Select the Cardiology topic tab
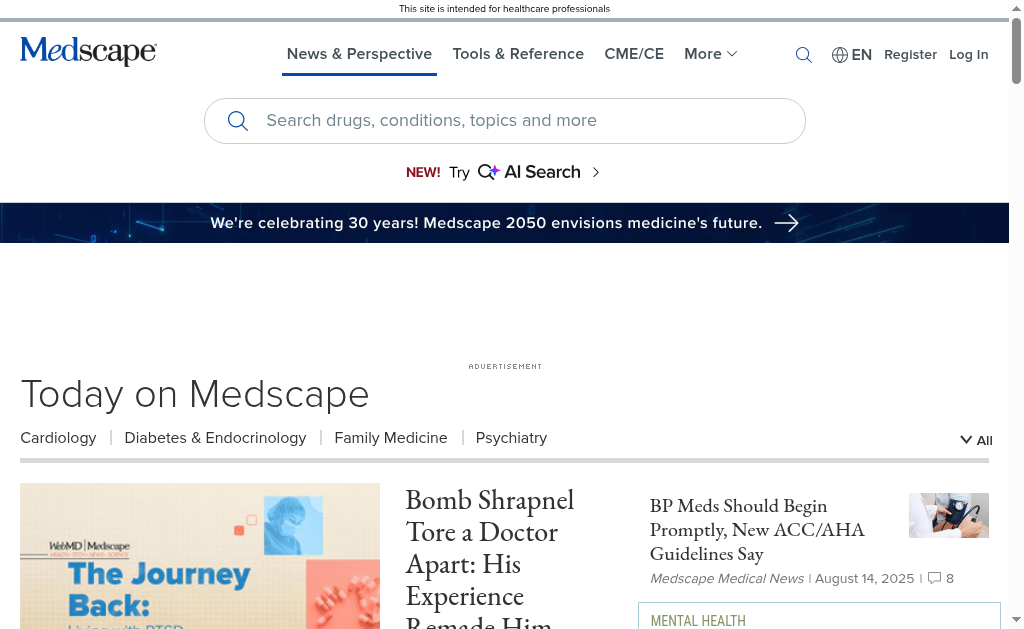The height and width of the screenshot is (629, 1024). pyautogui.click(x=58, y=438)
